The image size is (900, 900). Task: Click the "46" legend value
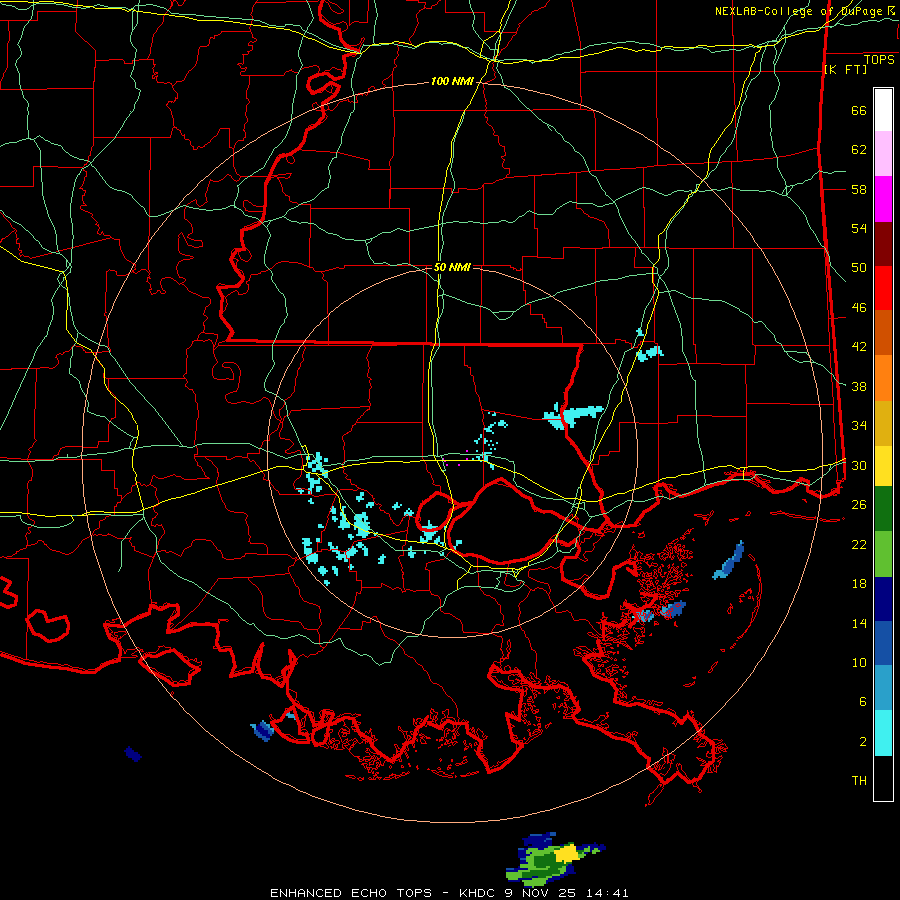pos(859,308)
